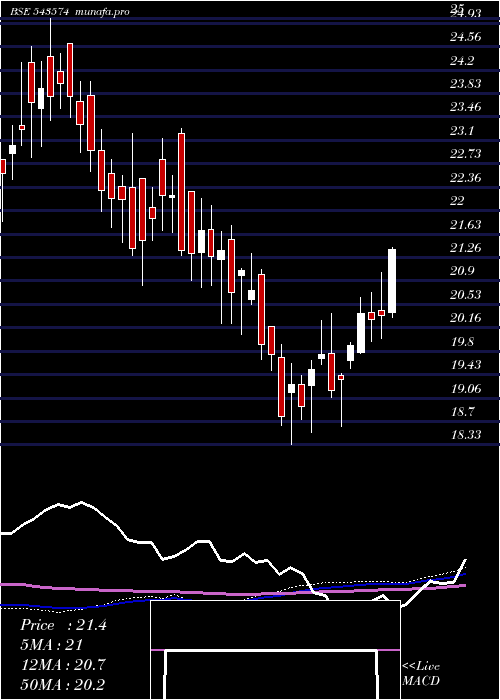The height and width of the screenshot is (700, 500).
Task: Click the 19.43 price axis label
Action: pos(465,365)
